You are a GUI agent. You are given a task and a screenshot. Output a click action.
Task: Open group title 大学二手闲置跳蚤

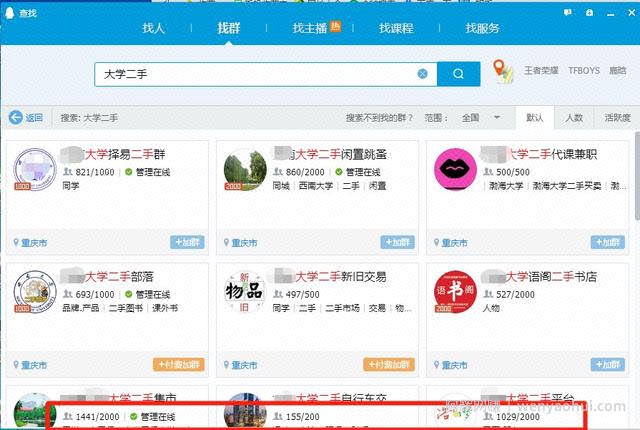click(x=330, y=154)
